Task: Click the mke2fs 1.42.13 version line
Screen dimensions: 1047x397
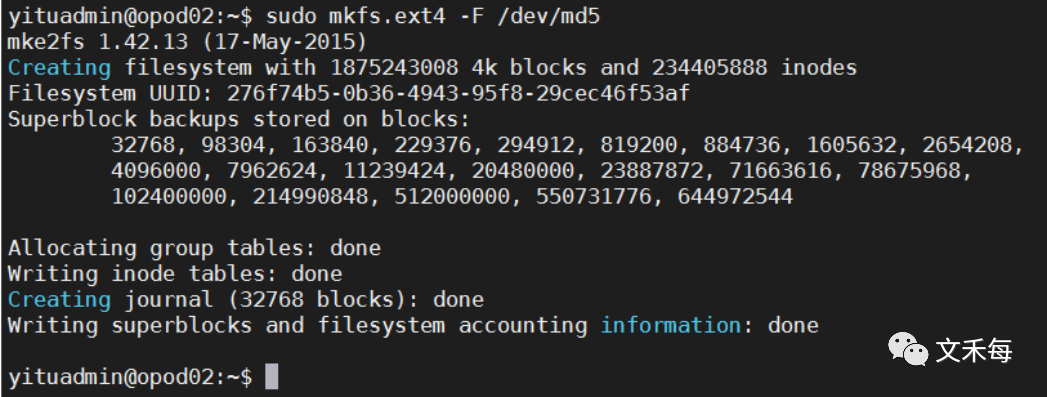Action: (x=188, y=42)
